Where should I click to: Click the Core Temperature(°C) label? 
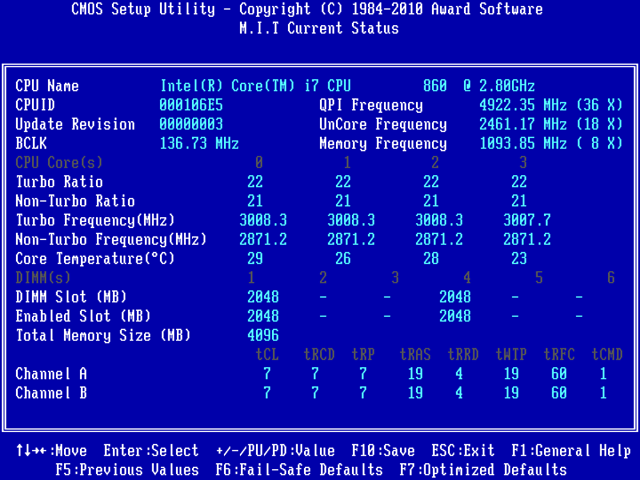tap(95, 258)
